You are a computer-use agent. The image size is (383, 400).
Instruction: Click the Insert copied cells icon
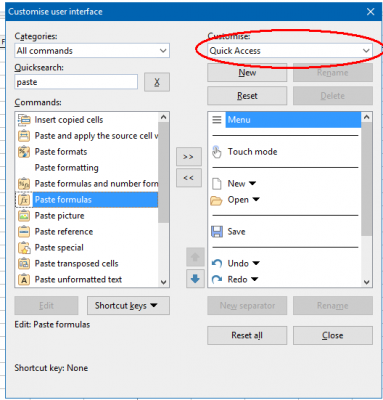click(24, 120)
